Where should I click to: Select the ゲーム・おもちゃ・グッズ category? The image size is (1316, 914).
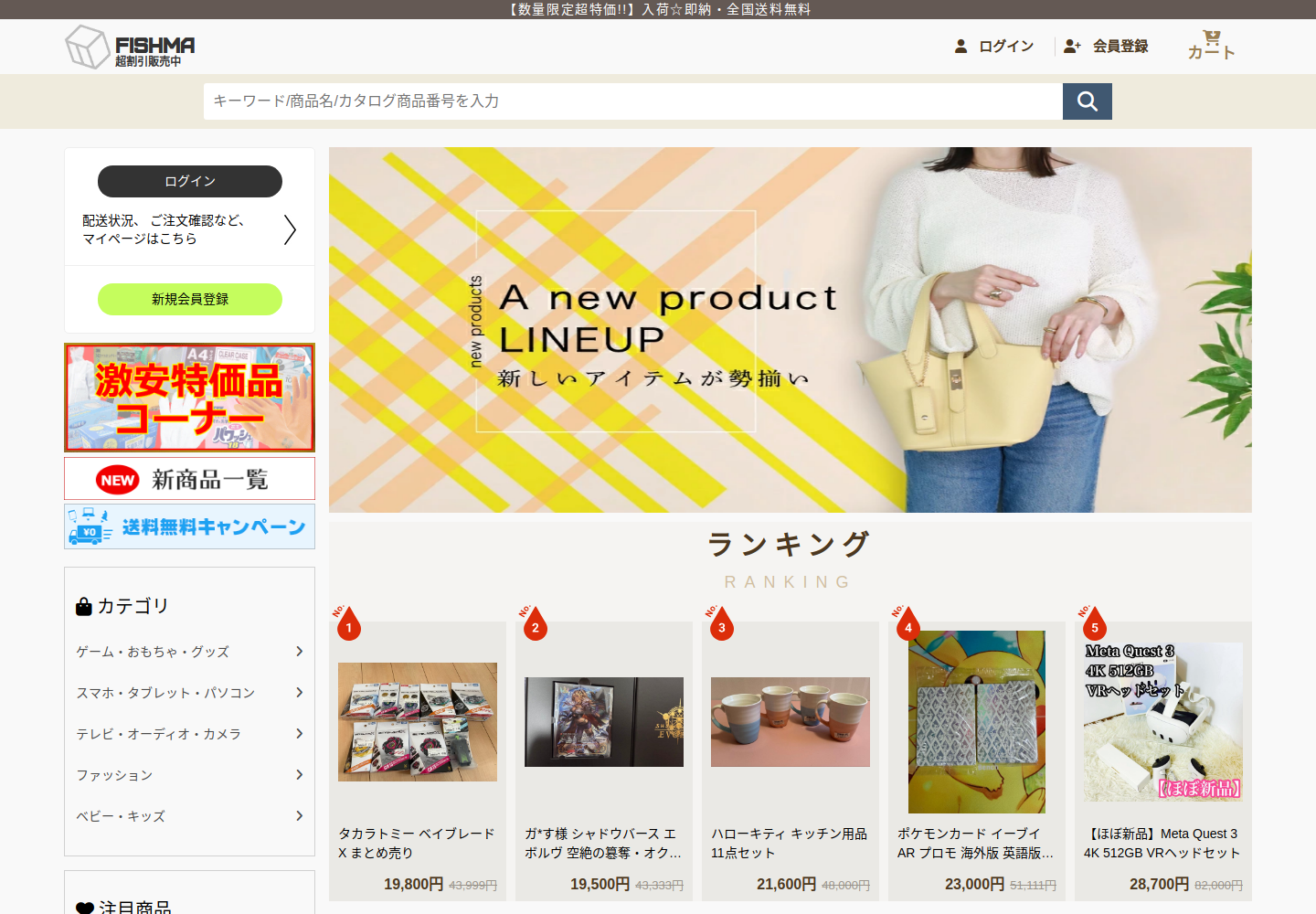153,652
